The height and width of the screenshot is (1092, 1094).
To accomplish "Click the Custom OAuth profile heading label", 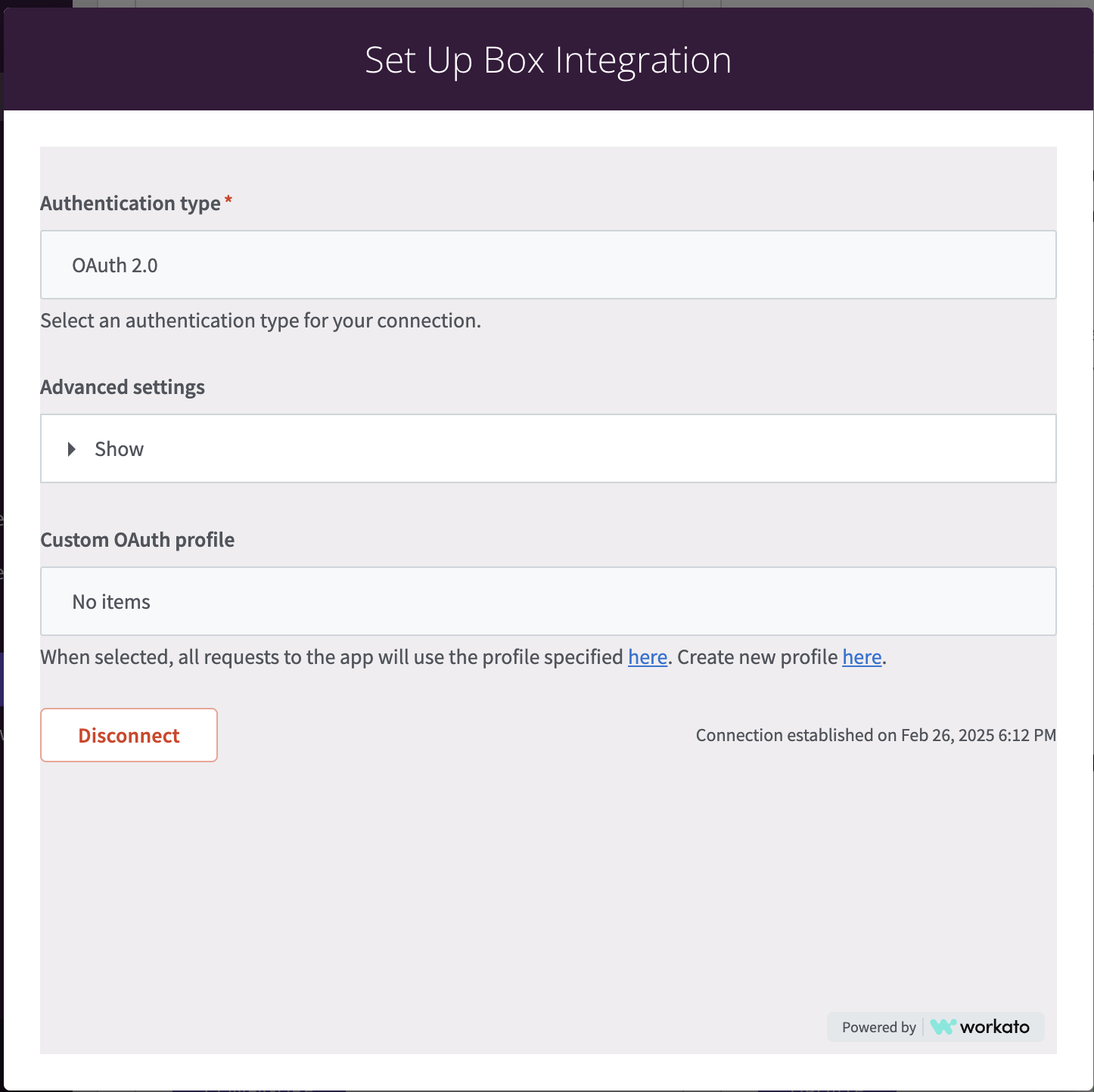I will click(137, 540).
